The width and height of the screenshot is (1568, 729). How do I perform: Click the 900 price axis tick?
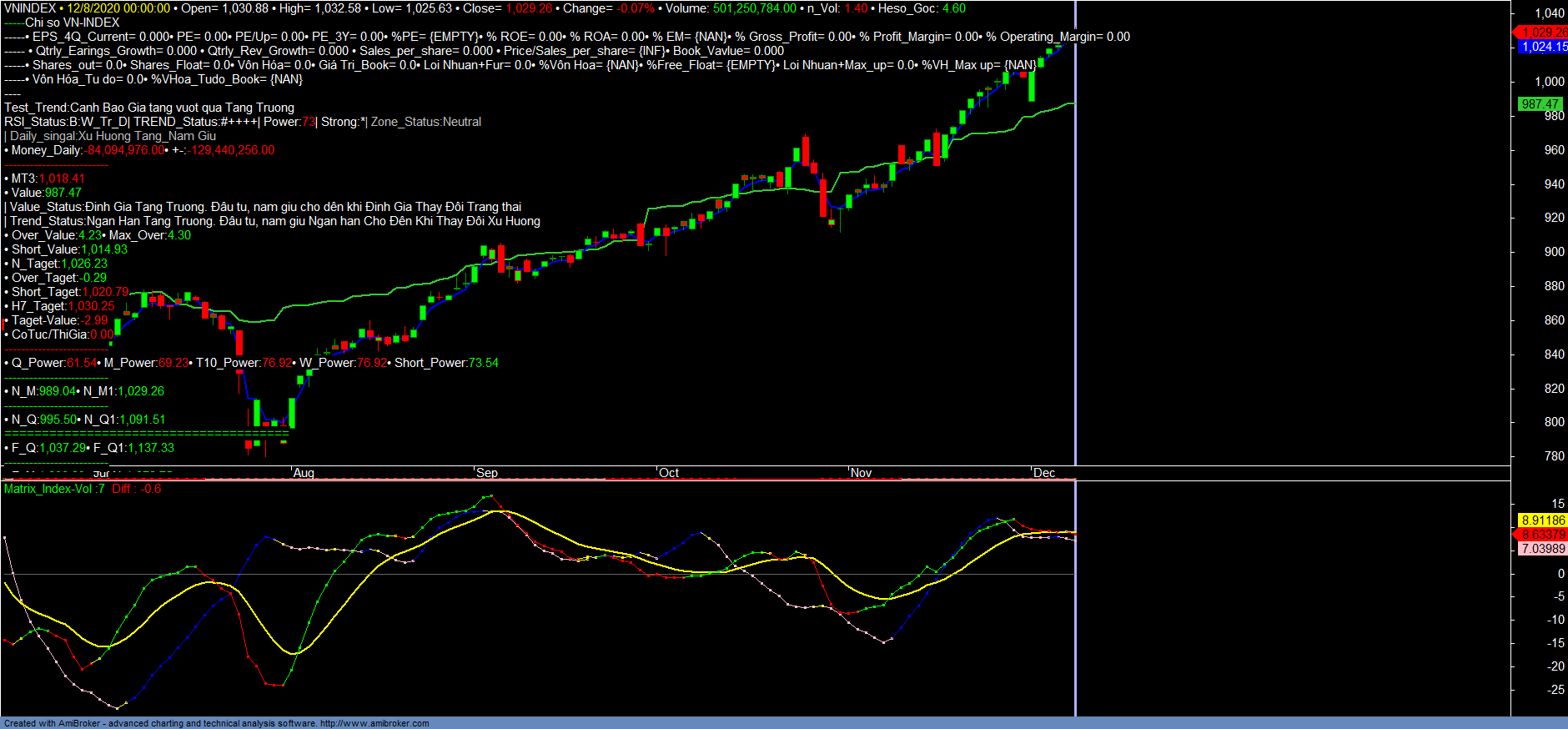tap(1554, 252)
